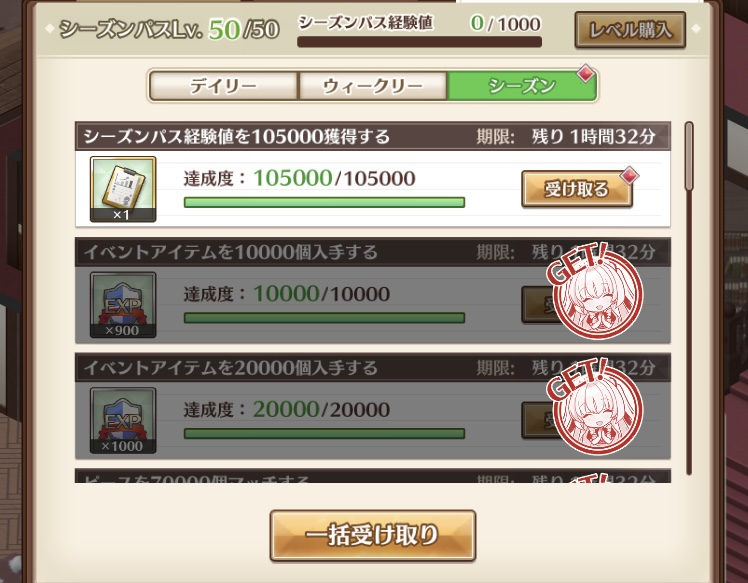Image resolution: width=748 pixels, height=583 pixels.
Task: Click the 105000/105000 green progress bar
Action: click(x=324, y=202)
